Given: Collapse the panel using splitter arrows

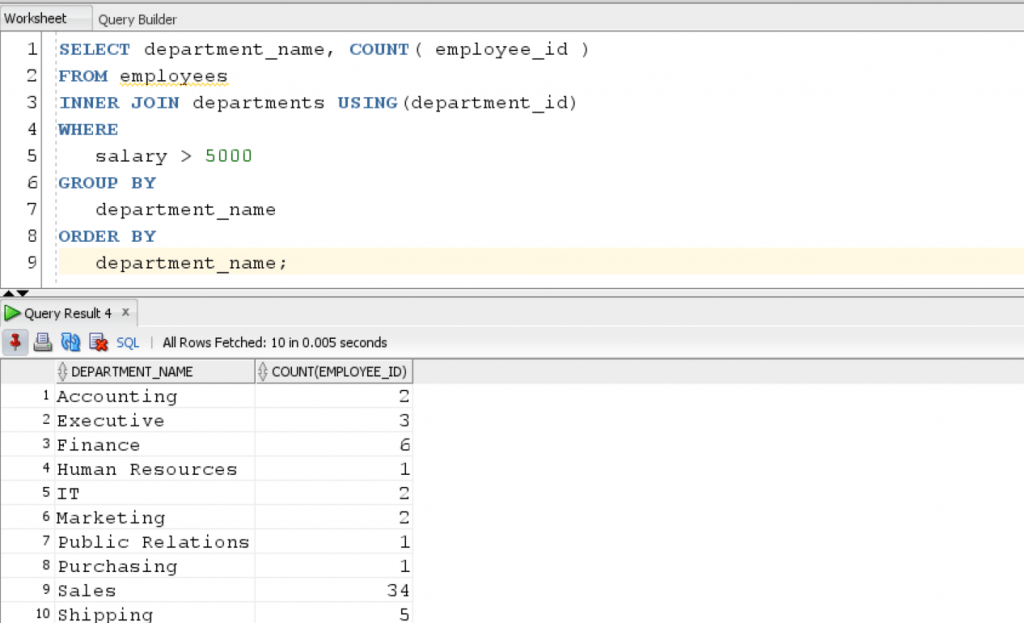Looking at the screenshot, I should [x=10, y=291].
